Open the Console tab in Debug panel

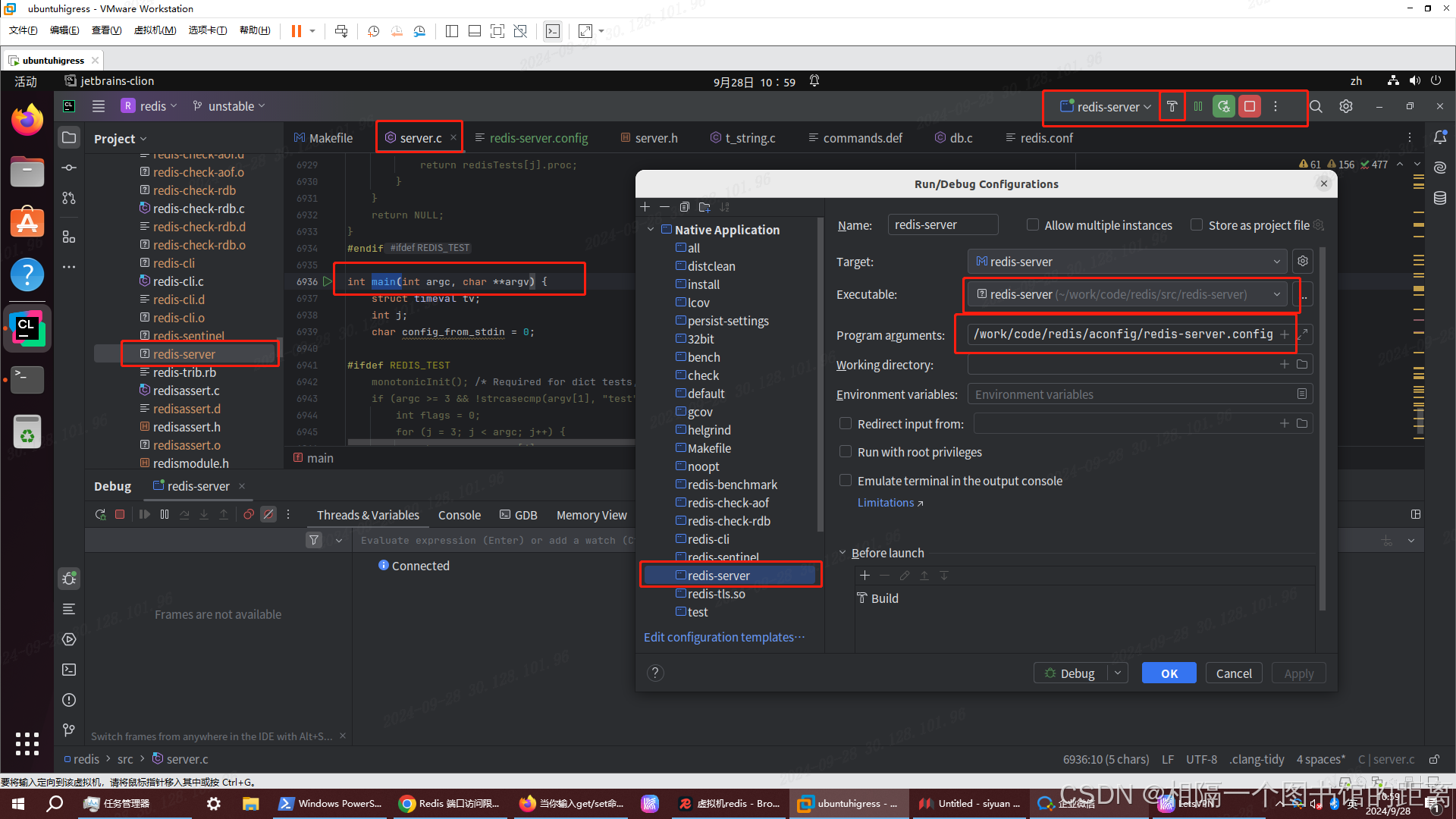coord(459,515)
